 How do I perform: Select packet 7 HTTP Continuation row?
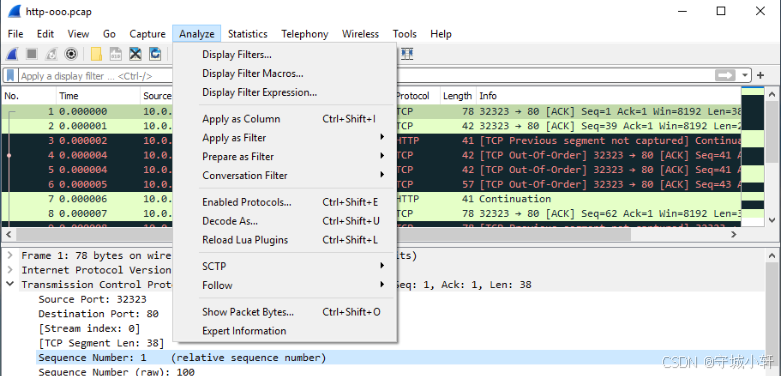pos(371,199)
